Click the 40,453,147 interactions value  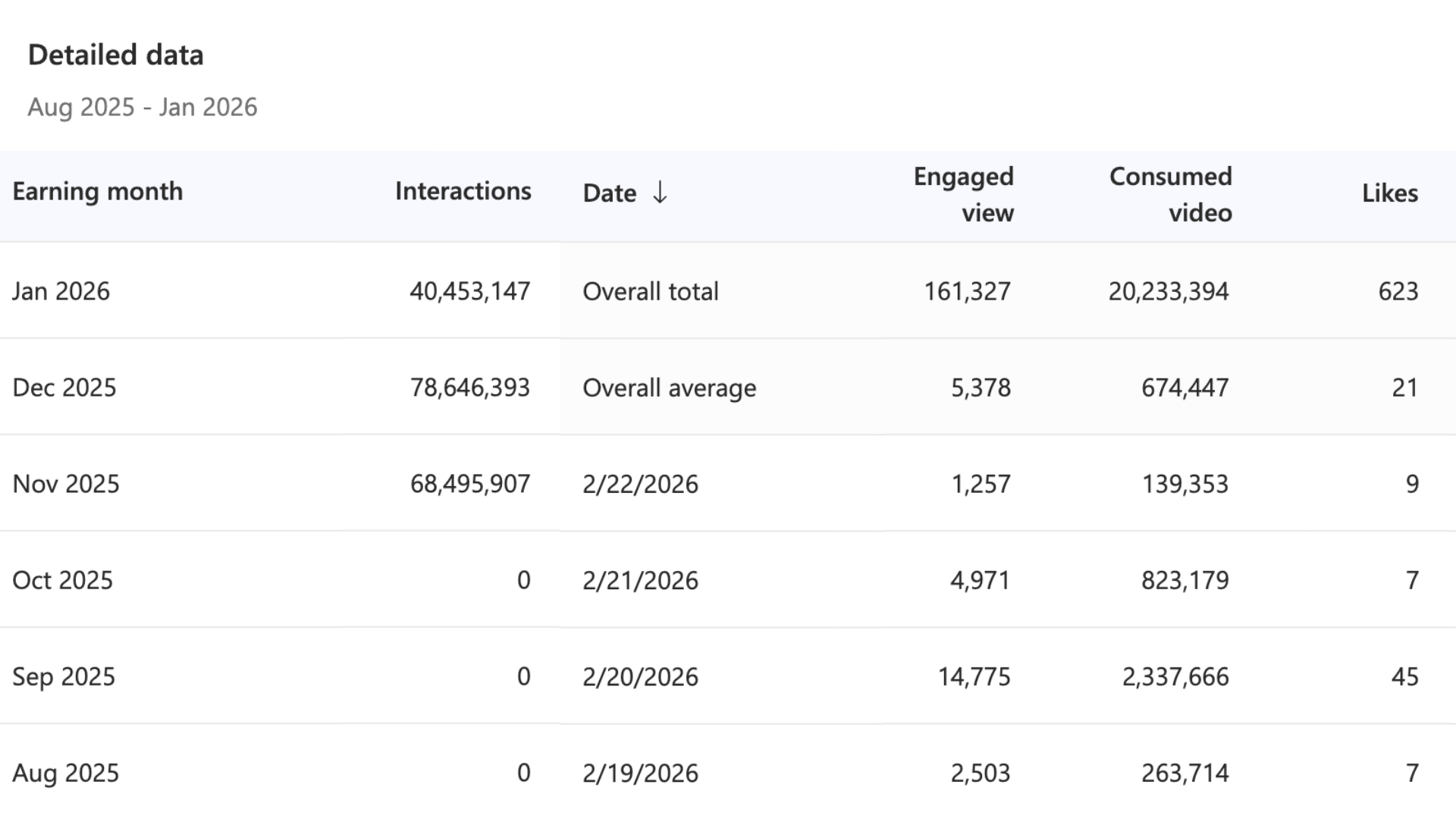click(469, 291)
